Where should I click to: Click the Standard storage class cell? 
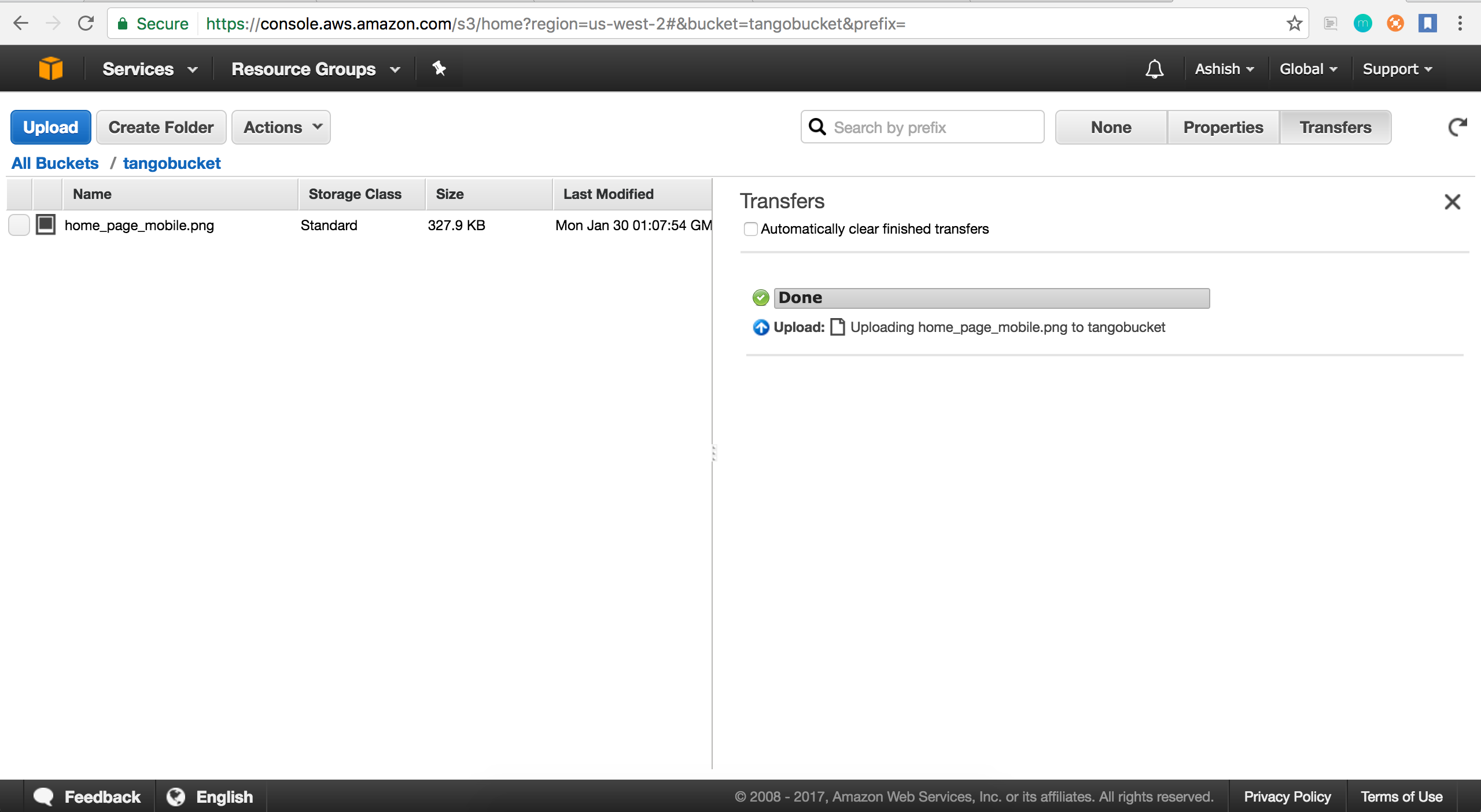coord(329,226)
